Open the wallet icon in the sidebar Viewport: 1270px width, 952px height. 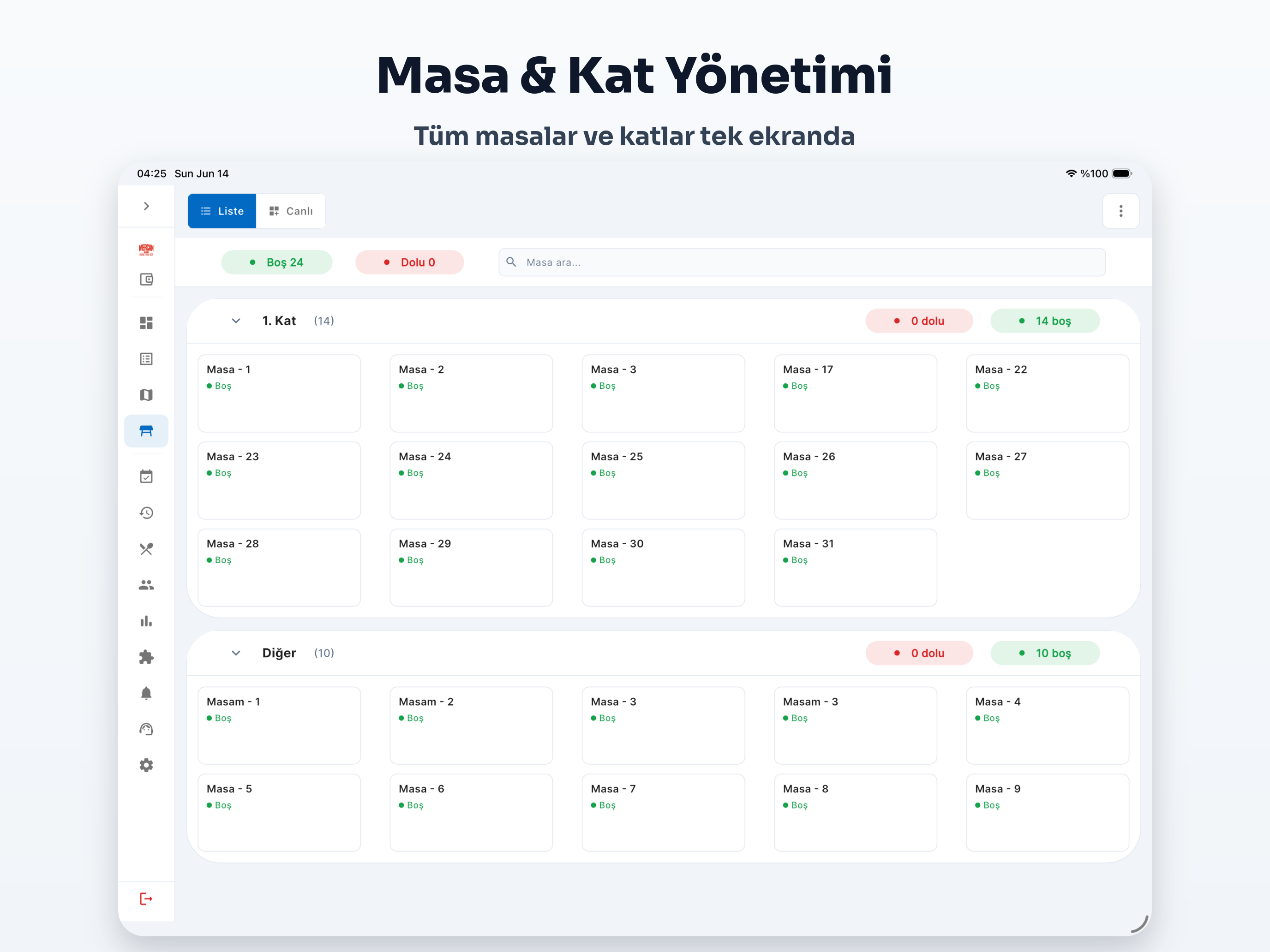coord(146,280)
